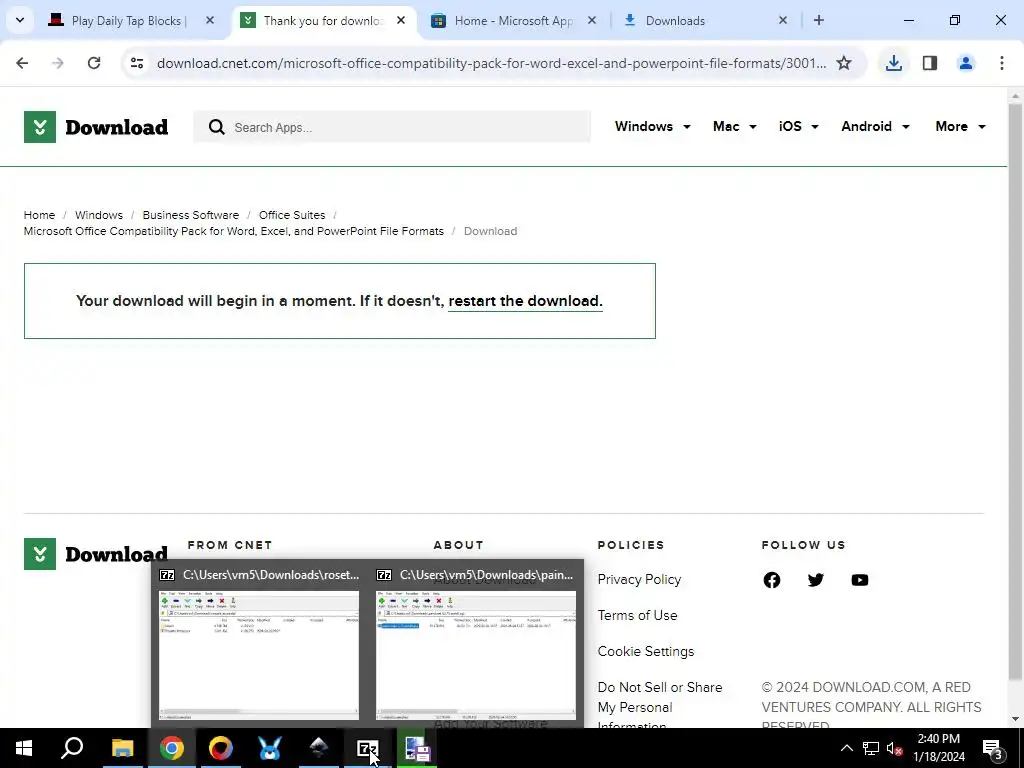Open Chrome profile icon

click(965, 63)
